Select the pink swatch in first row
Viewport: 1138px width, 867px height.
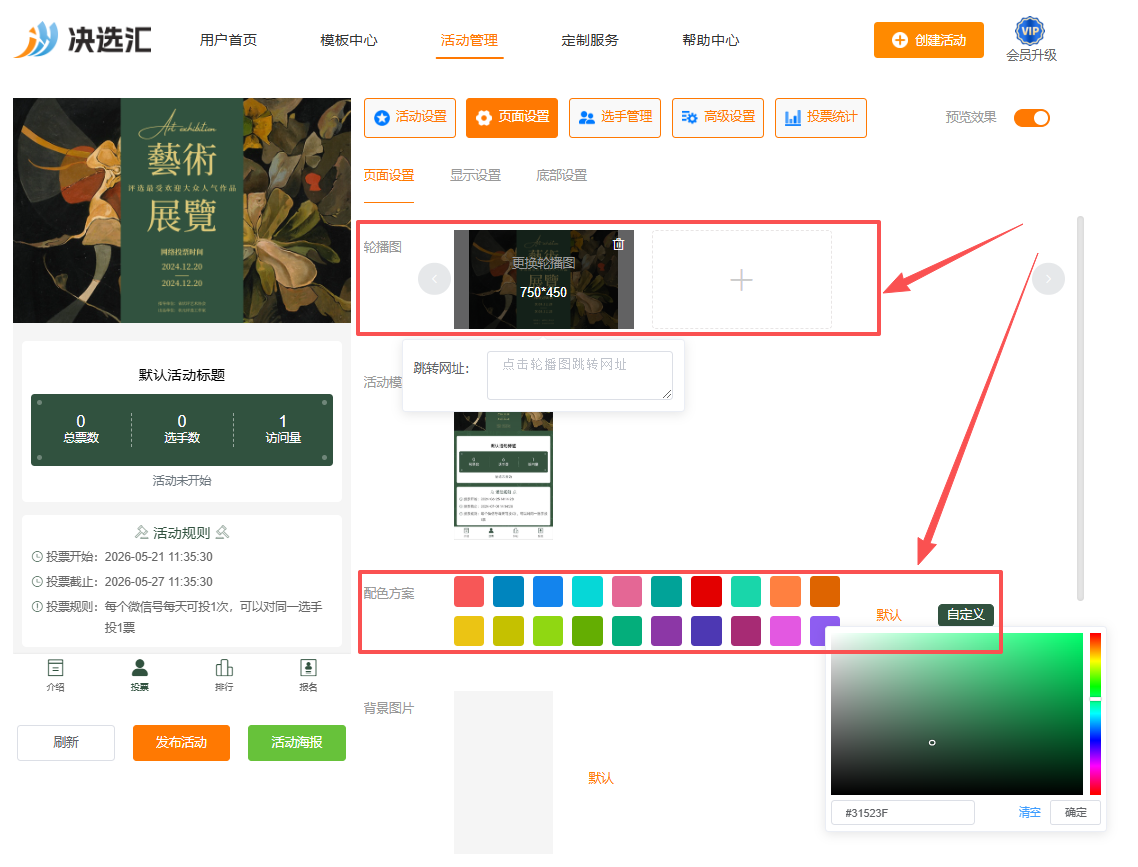click(627, 591)
